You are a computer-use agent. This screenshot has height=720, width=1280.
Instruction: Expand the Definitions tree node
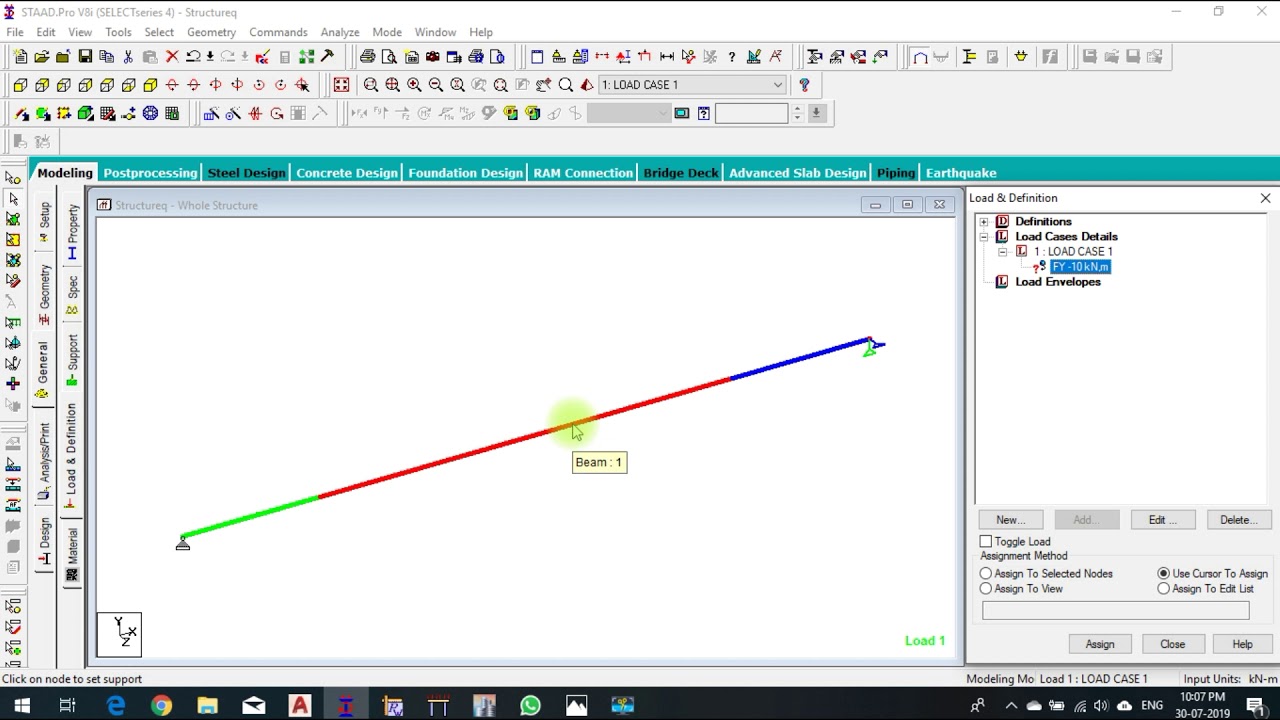[984, 222]
